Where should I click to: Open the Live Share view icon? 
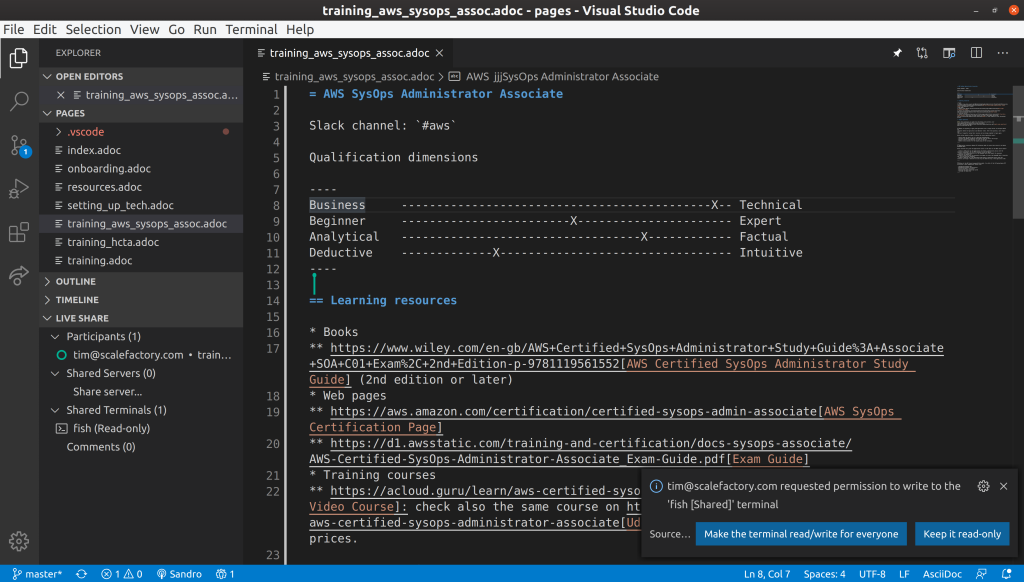19,275
